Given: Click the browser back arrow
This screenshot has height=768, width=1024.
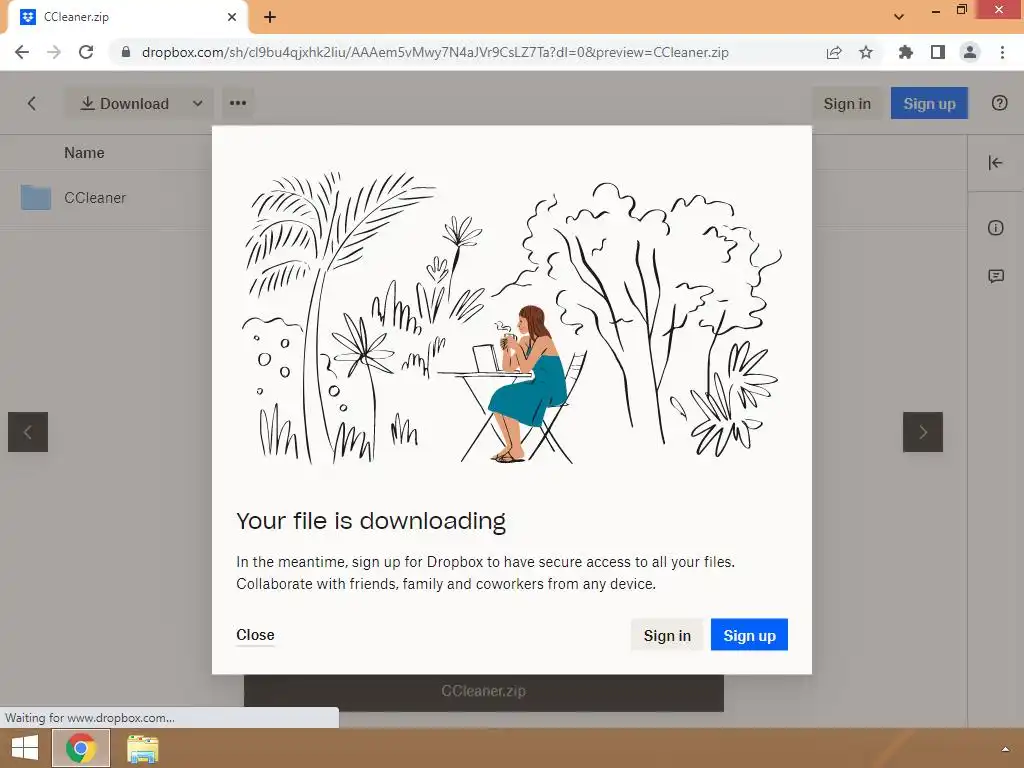Looking at the screenshot, I should tap(22, 52).
